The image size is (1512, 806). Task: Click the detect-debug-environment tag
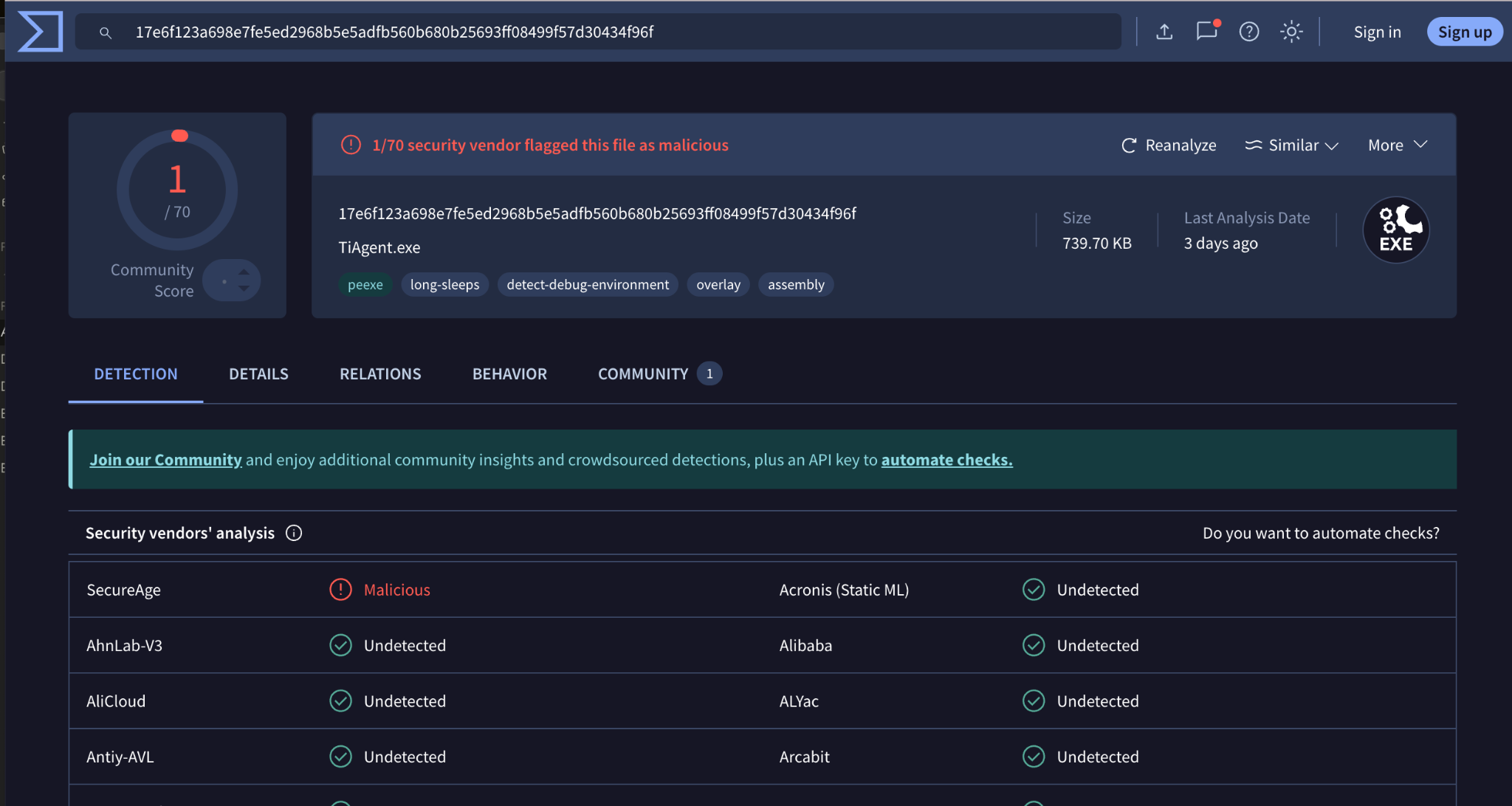tap(588, 284)
